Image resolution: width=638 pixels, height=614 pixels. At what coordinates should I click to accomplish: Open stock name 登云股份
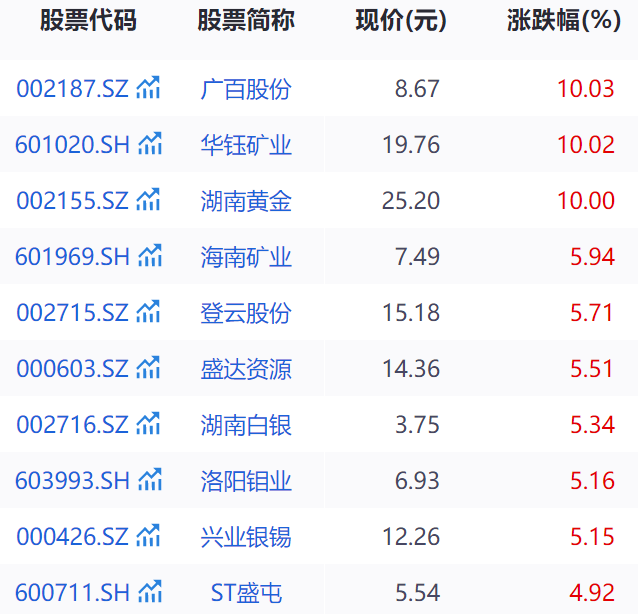(x=246, y=313)
